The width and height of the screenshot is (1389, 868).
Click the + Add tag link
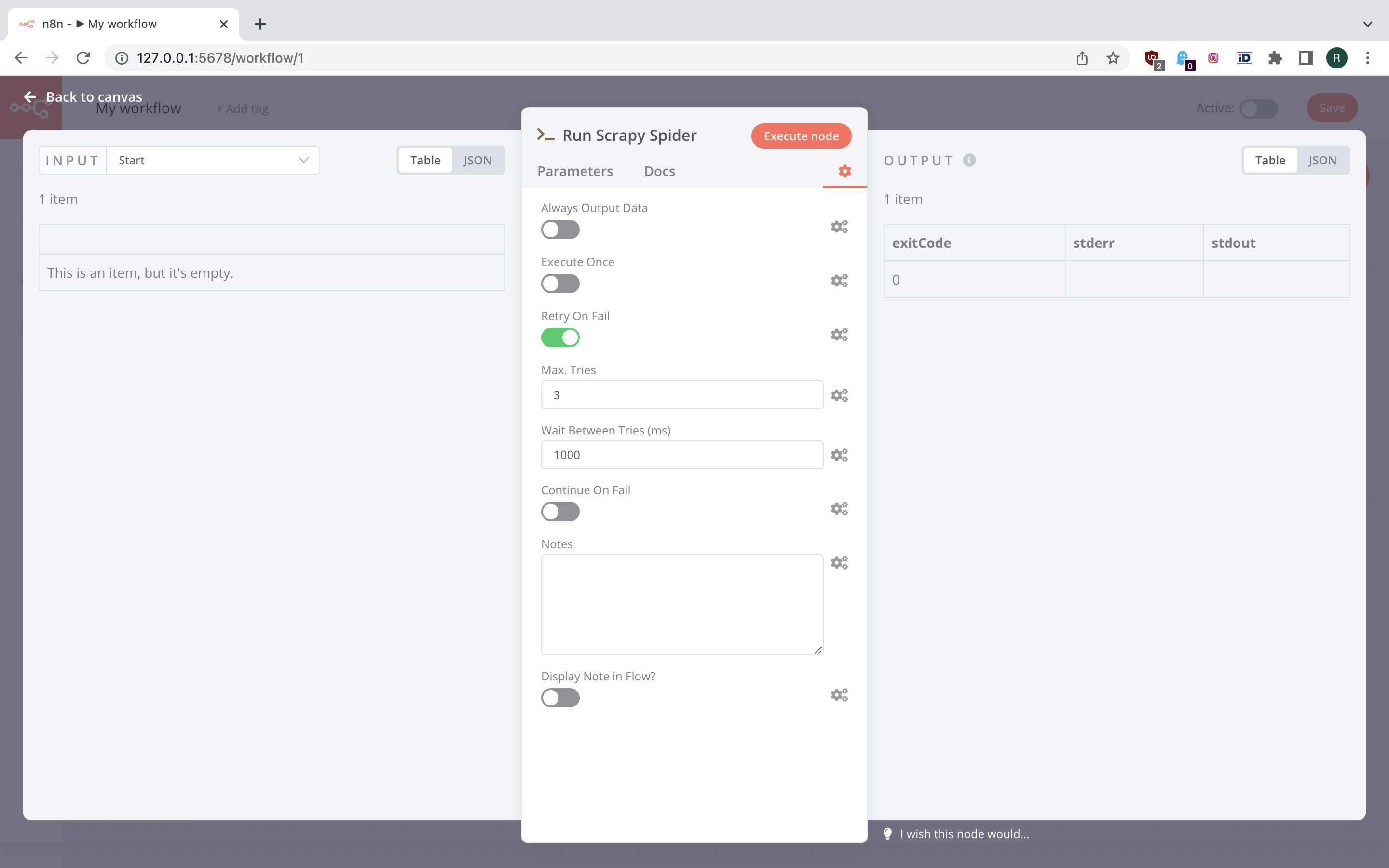242,108
